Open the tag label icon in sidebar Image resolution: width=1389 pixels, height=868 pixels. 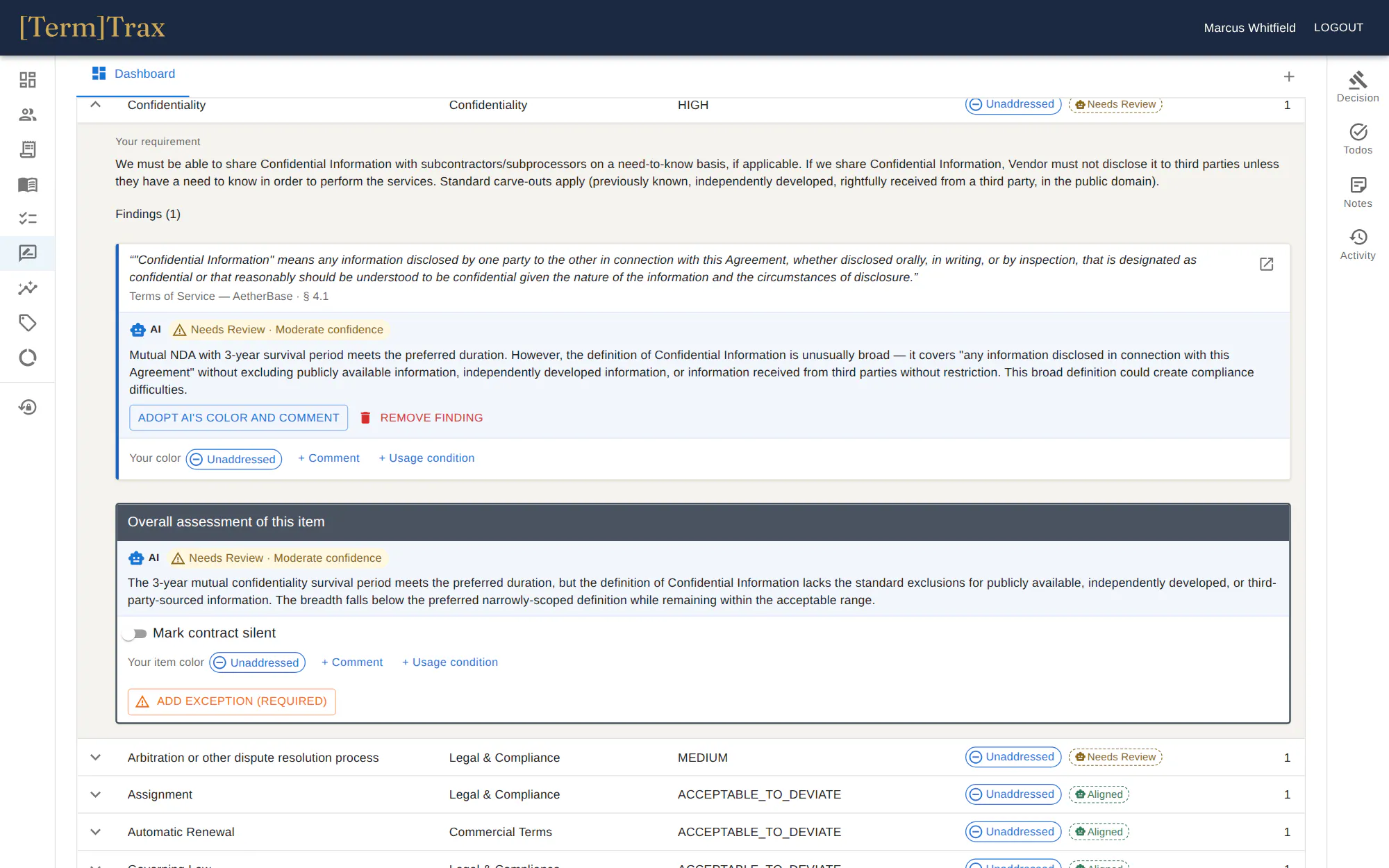pos(28,323)
